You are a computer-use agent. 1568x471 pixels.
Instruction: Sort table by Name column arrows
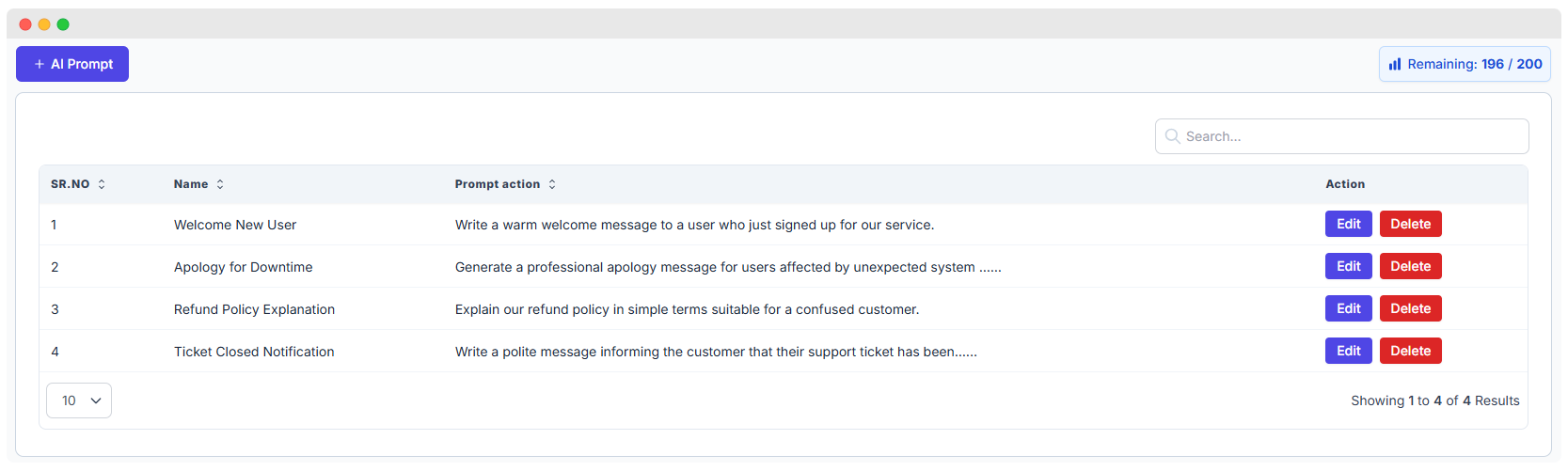coord(220,184)
